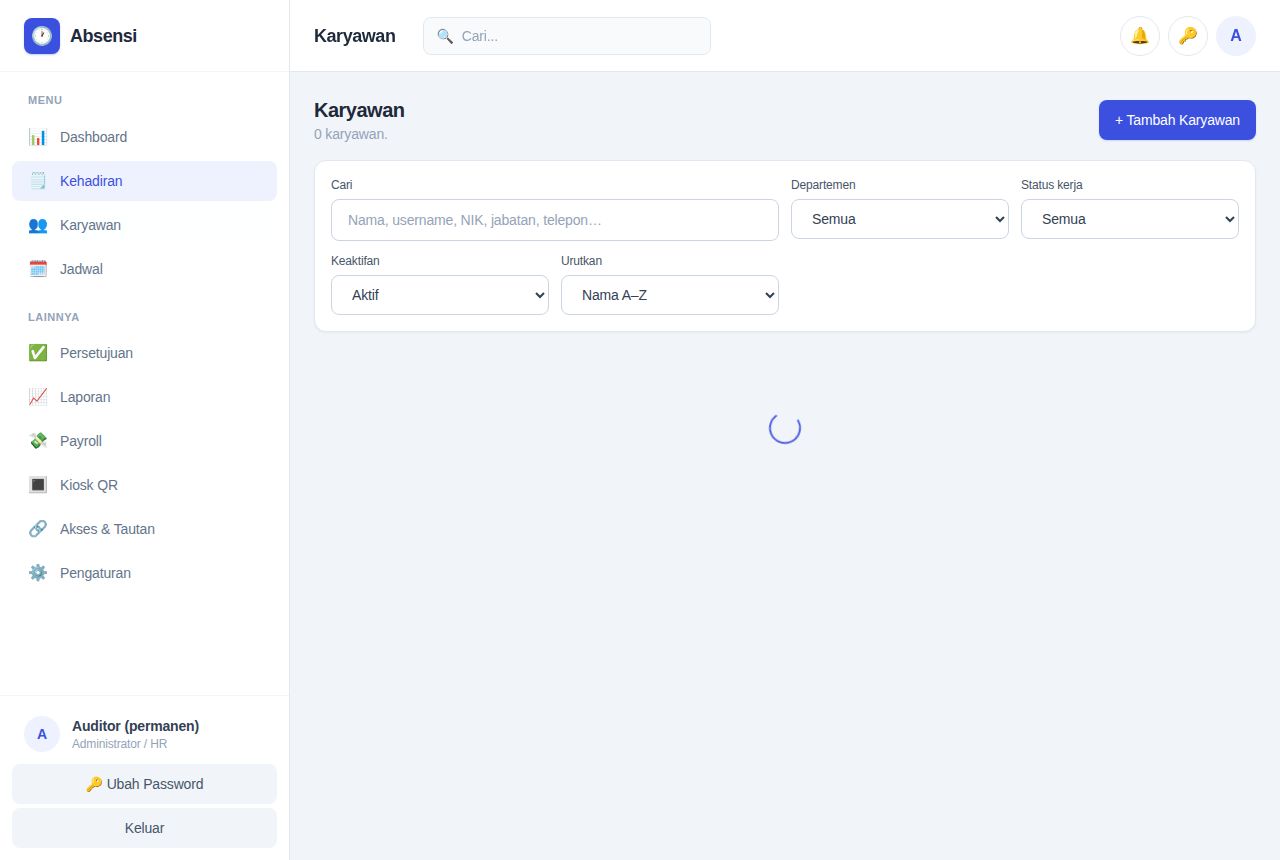Image resolution: width=1280 pixels, height=860 pixels.
Task: Open Akses & Tautan section
Action: tap(144, 529)
